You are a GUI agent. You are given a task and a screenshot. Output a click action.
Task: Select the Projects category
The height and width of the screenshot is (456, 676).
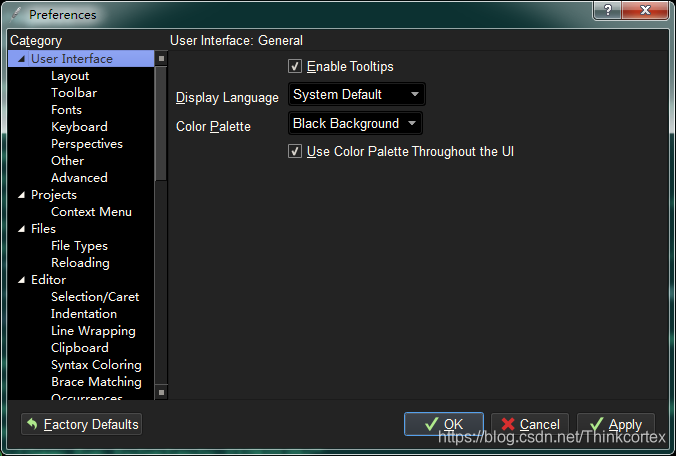[x=54, y=195]
